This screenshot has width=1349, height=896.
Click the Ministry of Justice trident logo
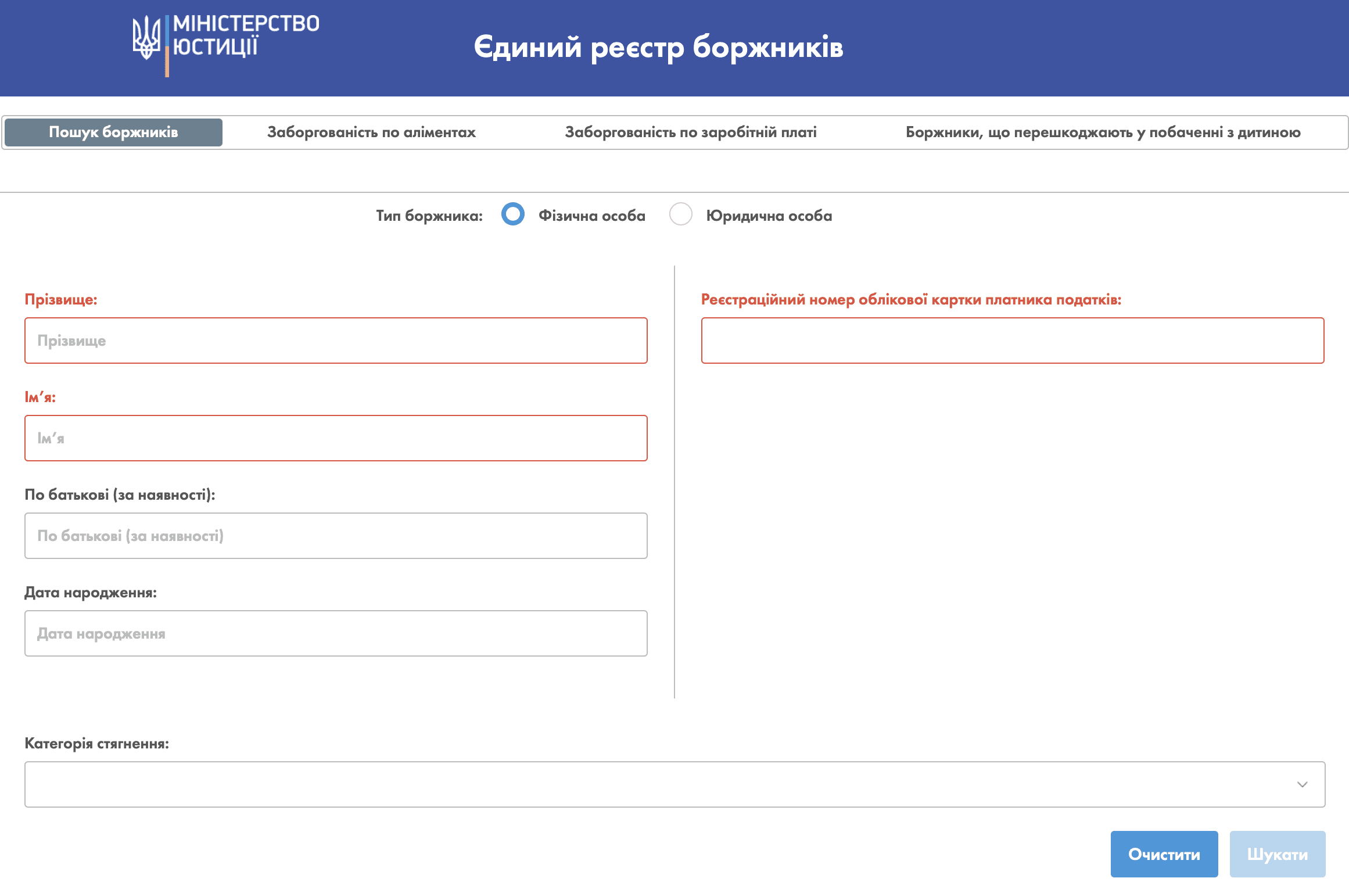click(146, 38)
